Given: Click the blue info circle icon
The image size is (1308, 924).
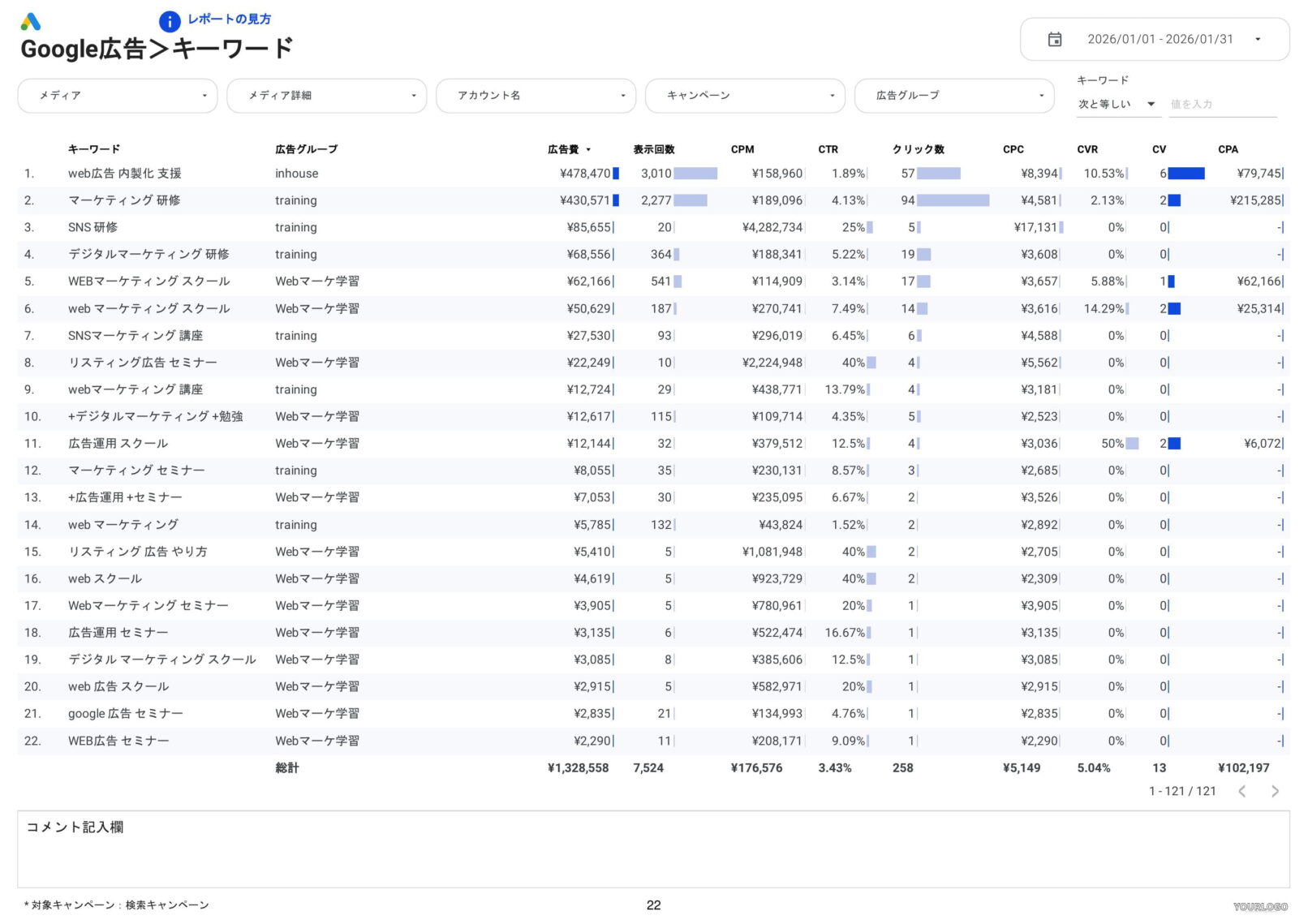Looking at the screenshot, I should [x=170, y=22].
